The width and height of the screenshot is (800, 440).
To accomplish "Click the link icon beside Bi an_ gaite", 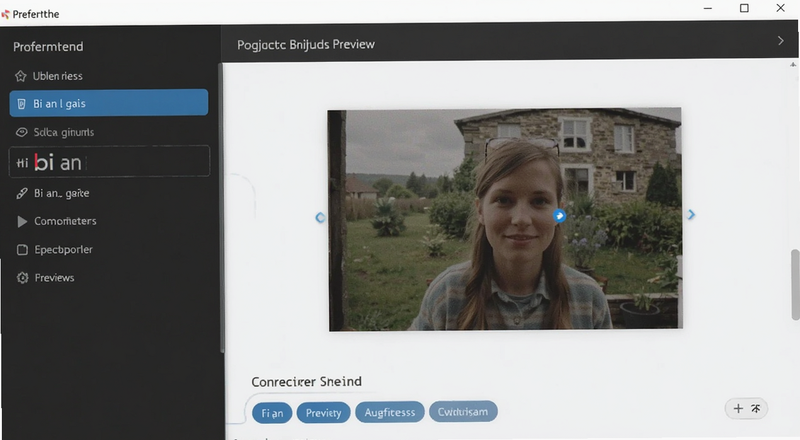I will click(22, 193).
